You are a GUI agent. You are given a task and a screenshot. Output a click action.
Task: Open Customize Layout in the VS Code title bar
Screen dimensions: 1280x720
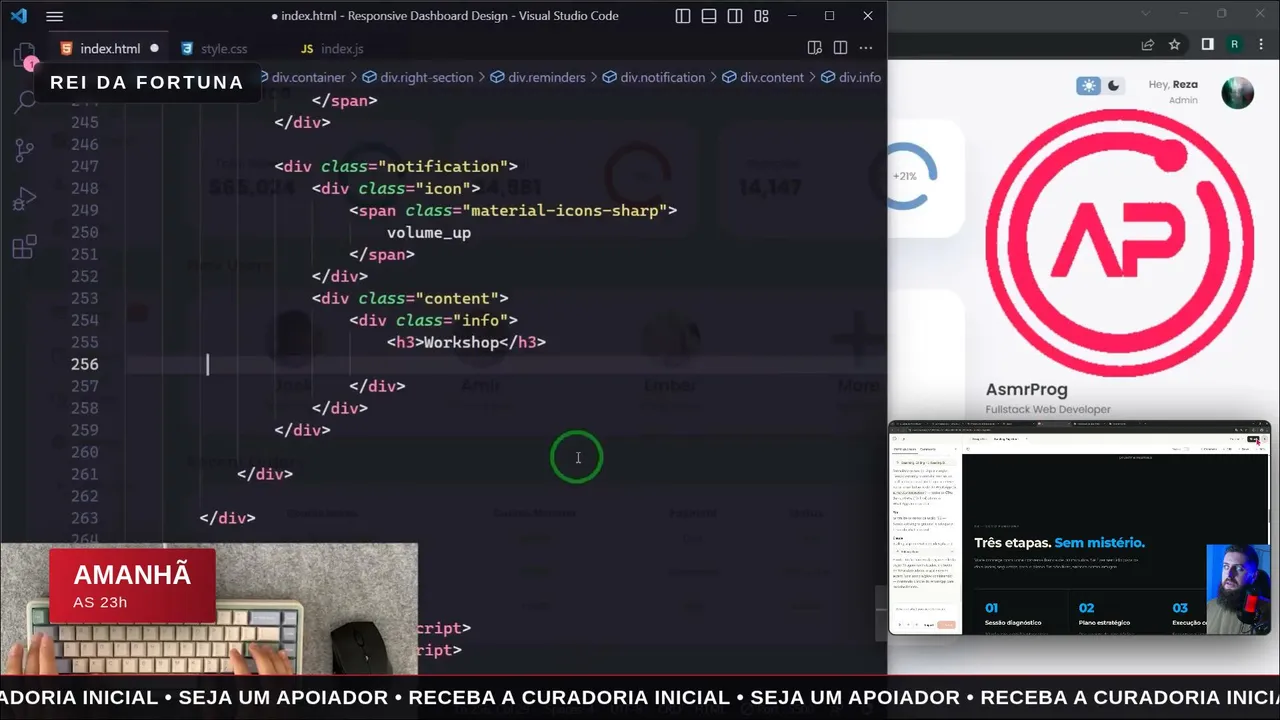click(761, 16)
